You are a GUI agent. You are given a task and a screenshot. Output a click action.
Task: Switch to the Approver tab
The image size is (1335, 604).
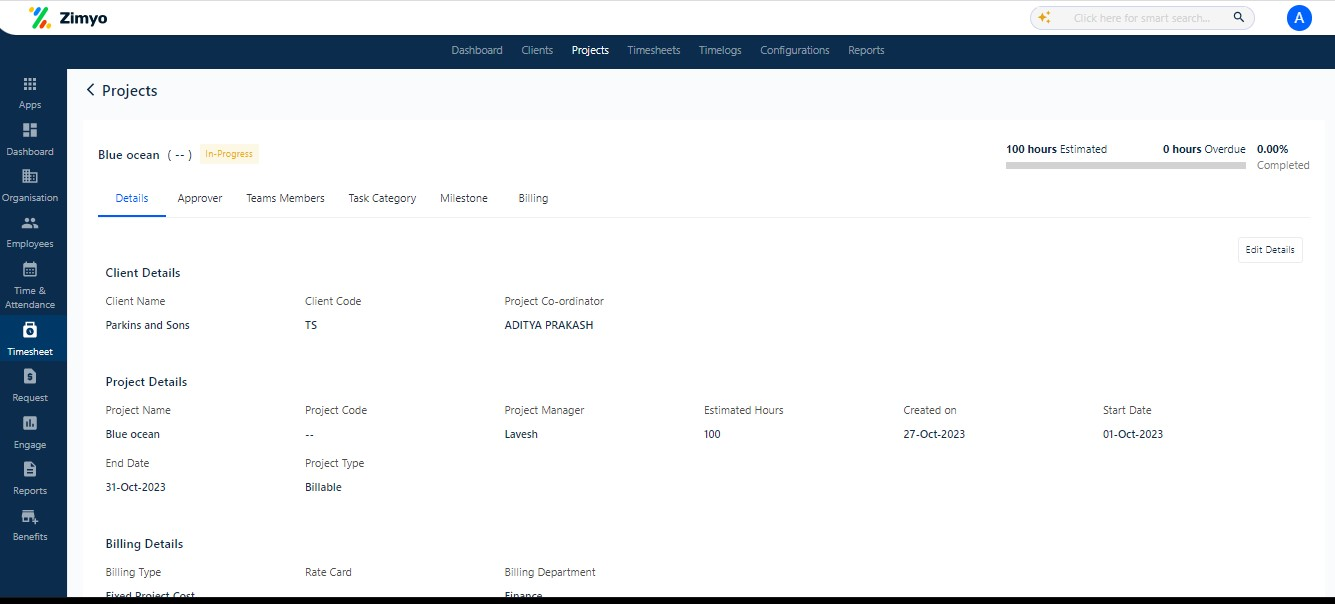point(200,198)
